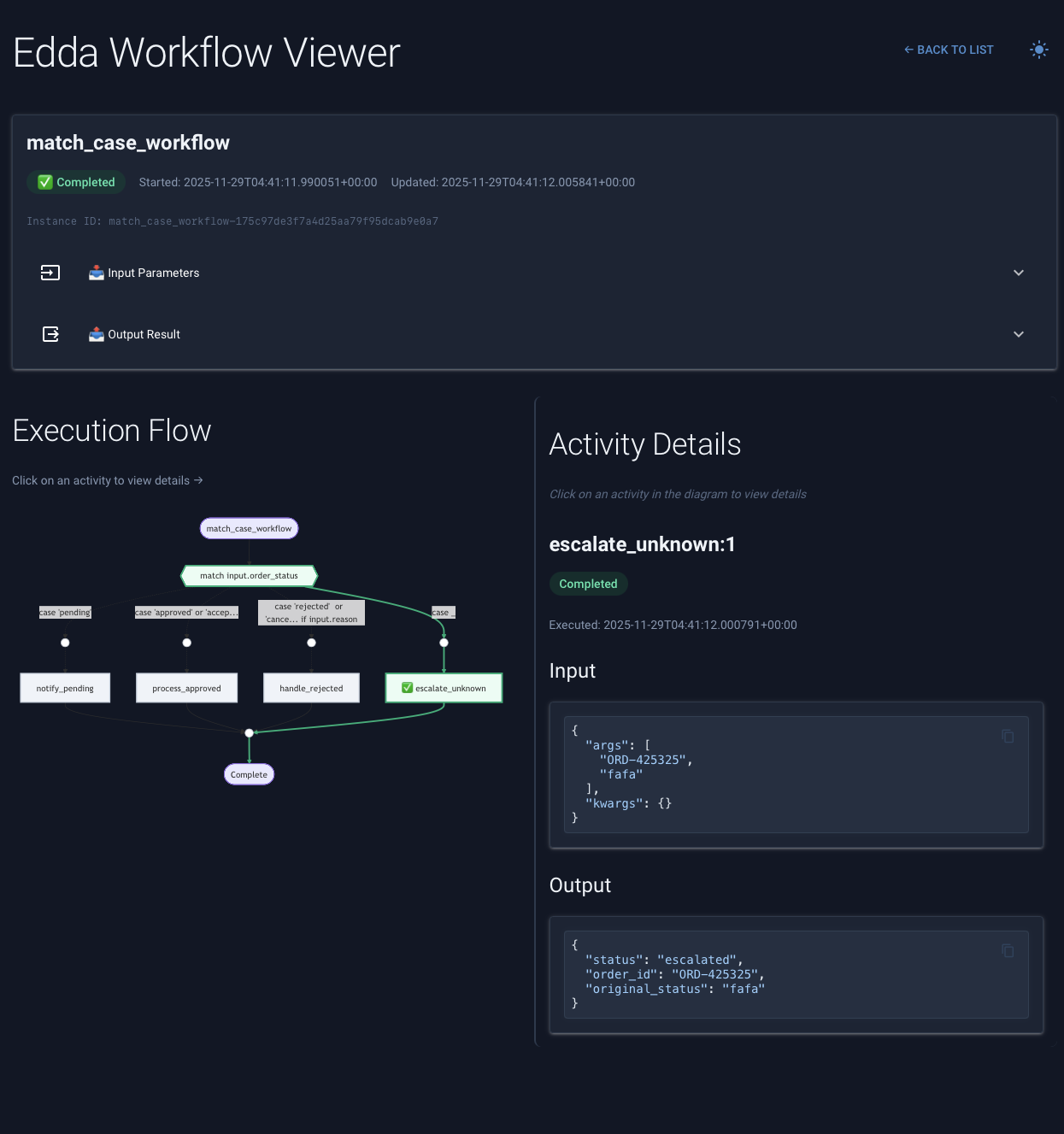1064x1134 pixels.
Task: Toggle the light theme sun icon
Action: pos(1038,50)
